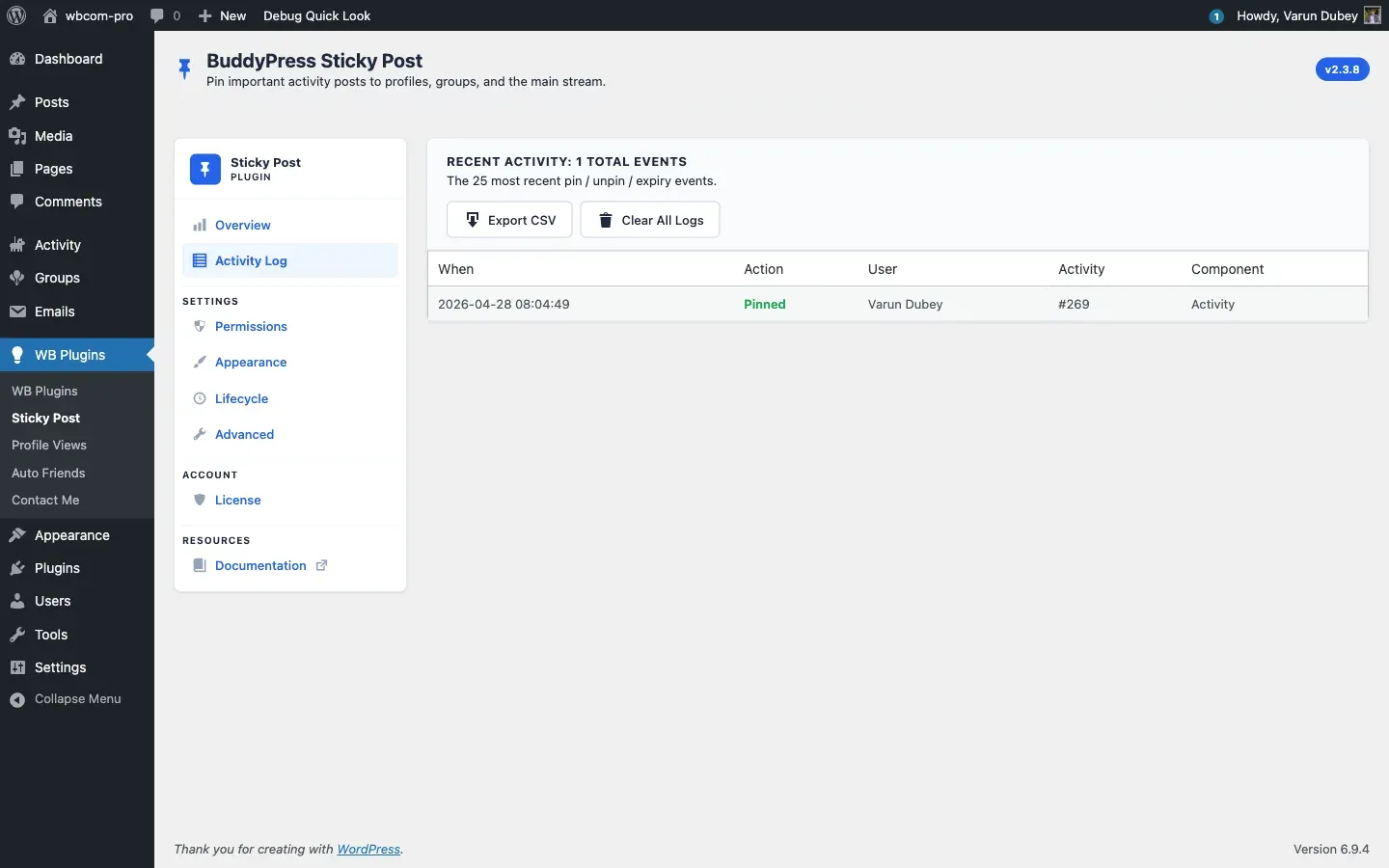Viewport: 1389px width, 868px height.
Task: Click the WordPress link in footer
Action: pos(368,850)
